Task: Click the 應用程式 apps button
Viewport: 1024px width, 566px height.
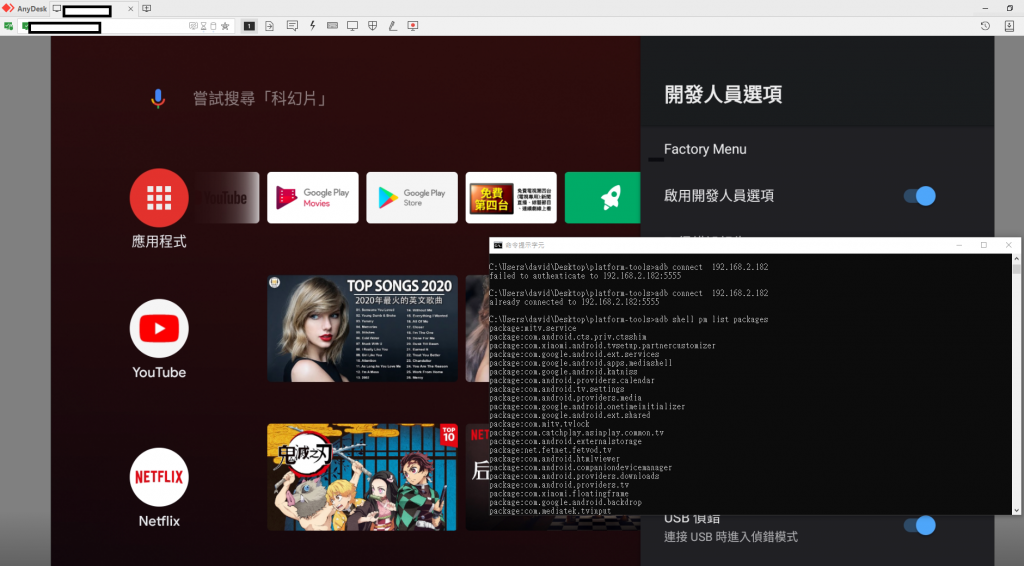Action: [x=159, y=198]
